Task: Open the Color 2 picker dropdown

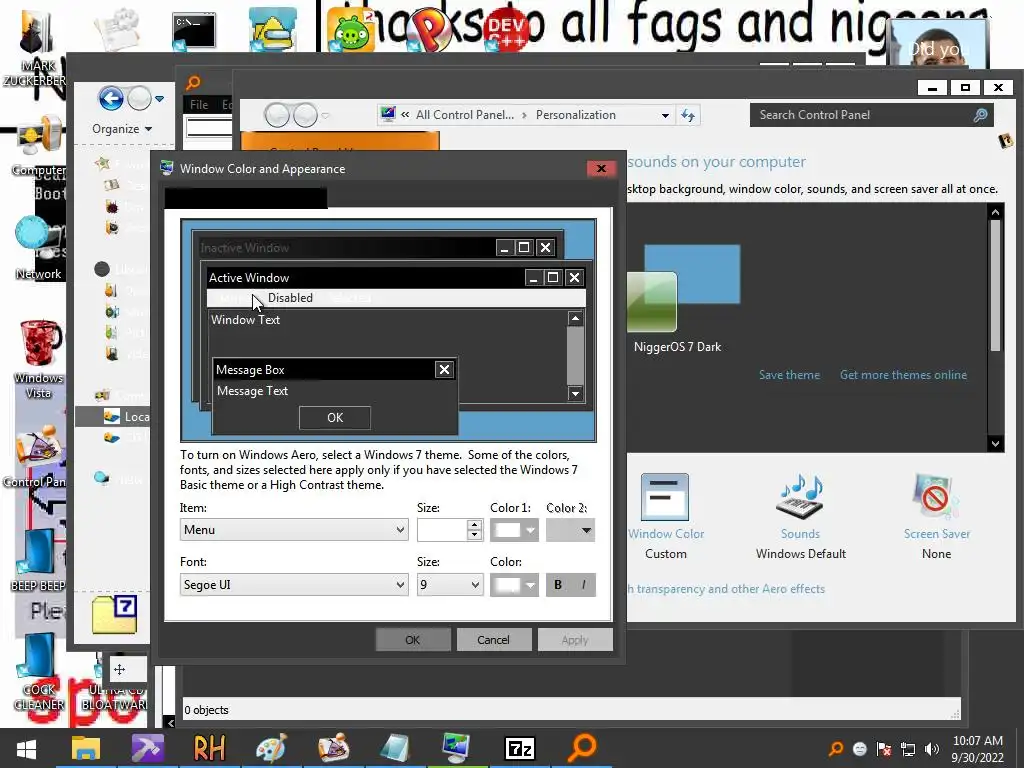Action: tap(570, 530)
